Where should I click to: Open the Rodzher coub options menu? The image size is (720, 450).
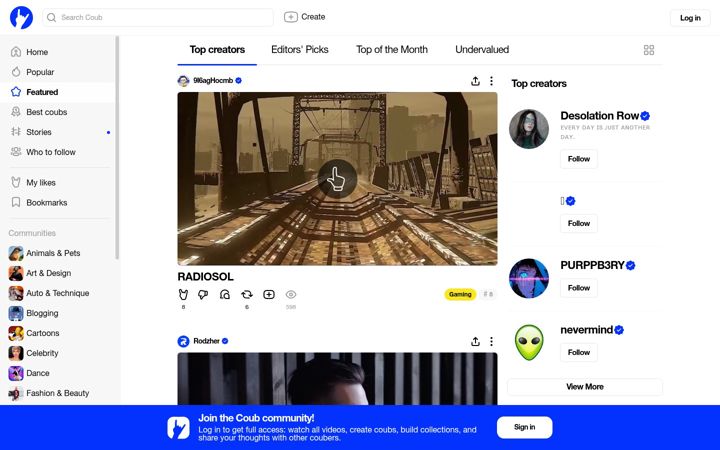click(491, 341)
